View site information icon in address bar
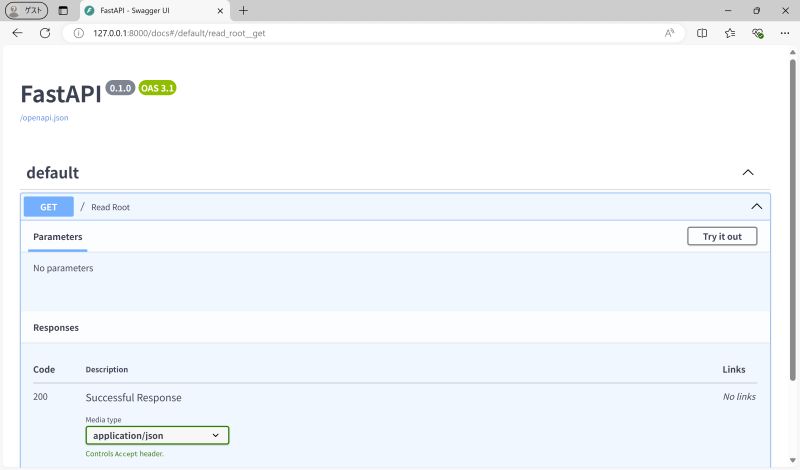Image resolution: width=800 pixels, height=470 pixels. tap(79, 33)
